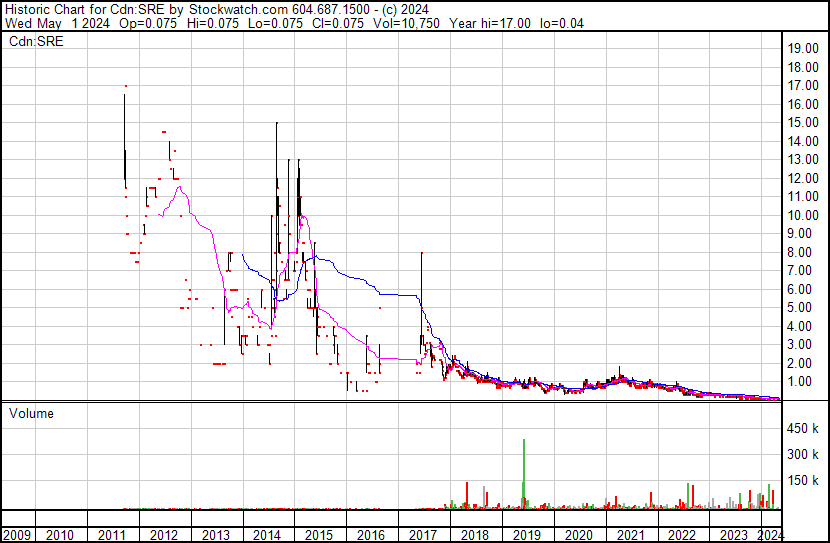Click the red 2018 volume bar

click(467, 495)
